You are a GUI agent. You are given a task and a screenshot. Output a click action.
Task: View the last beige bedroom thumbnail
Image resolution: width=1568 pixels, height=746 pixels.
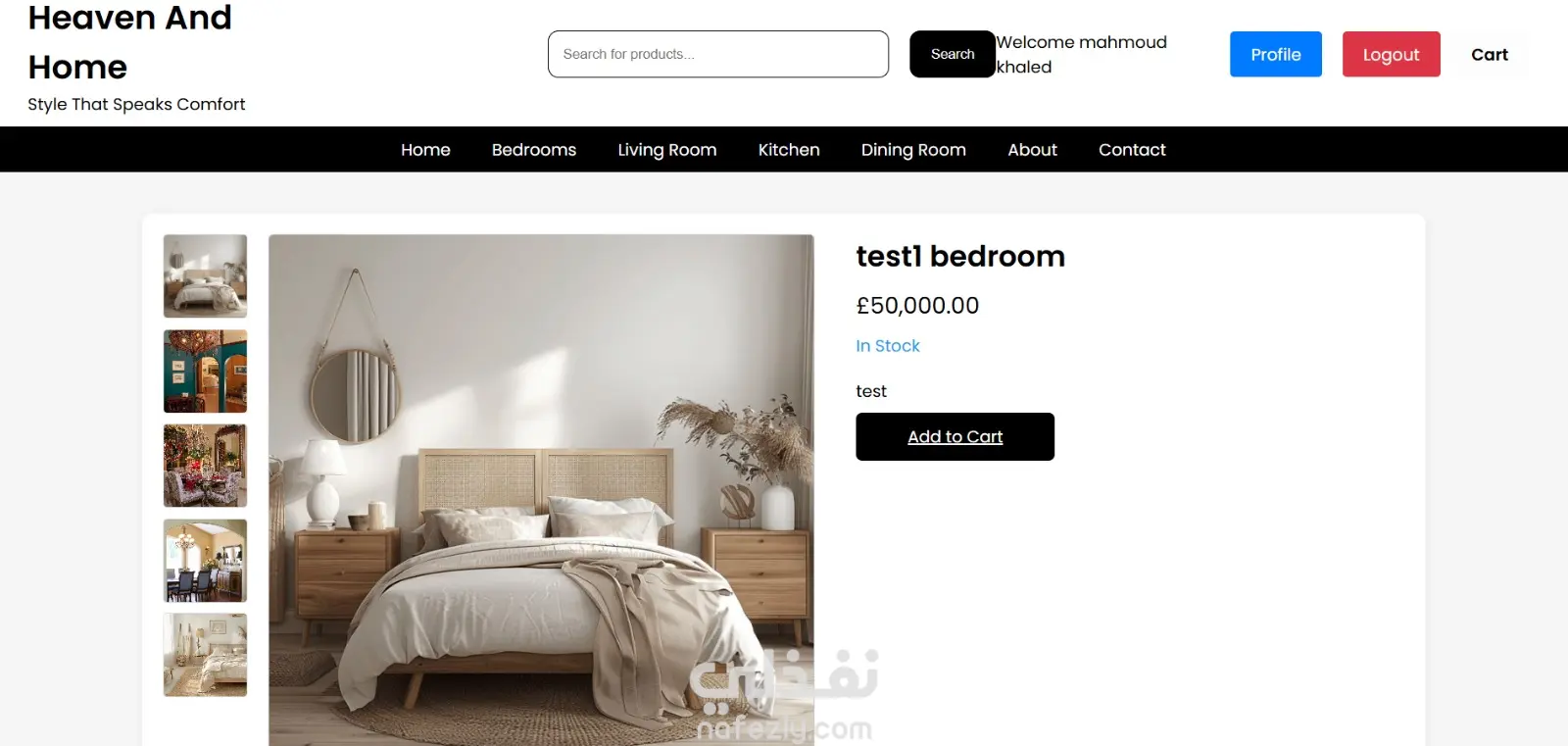point(205,655)
